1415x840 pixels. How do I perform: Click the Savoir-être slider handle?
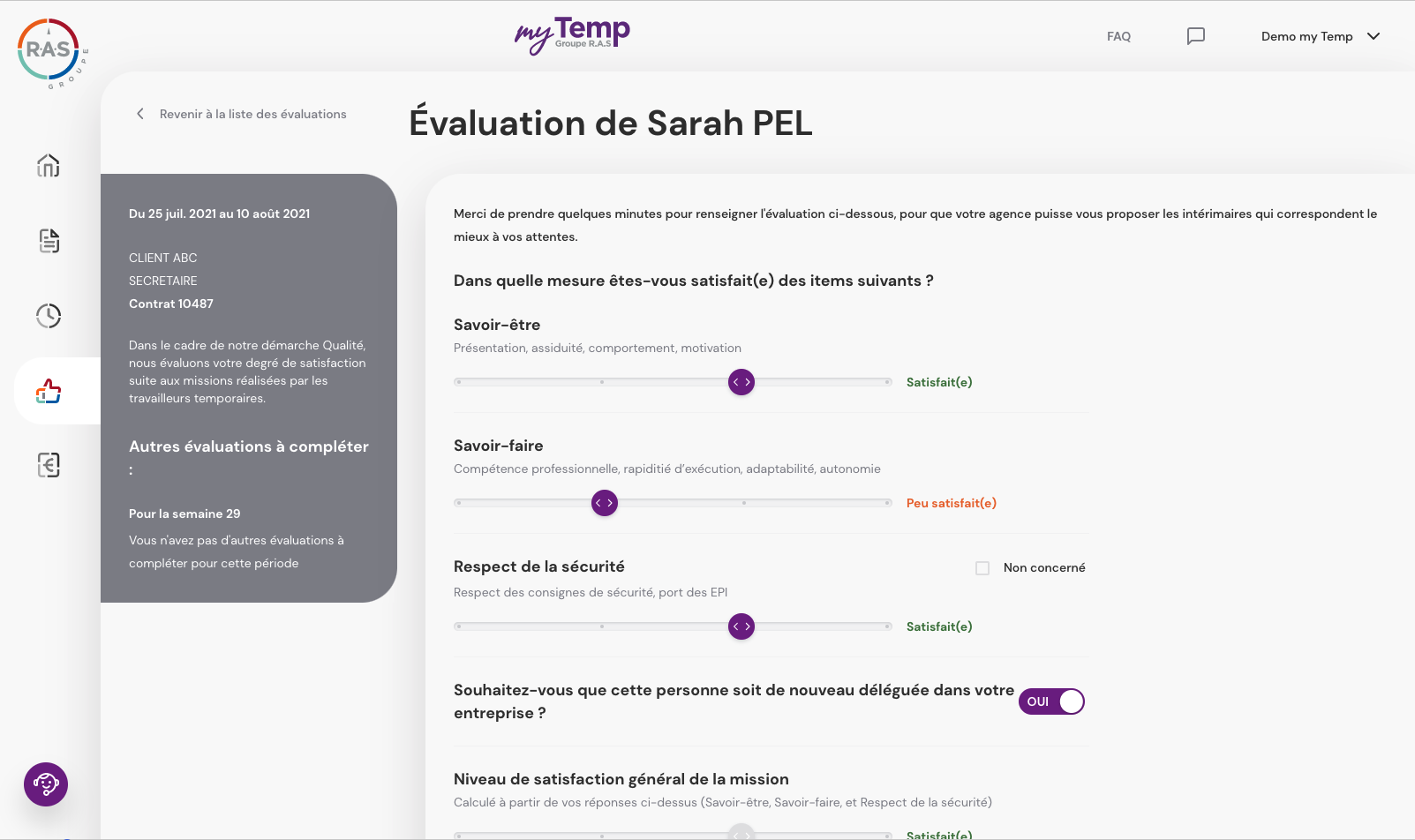741,382
